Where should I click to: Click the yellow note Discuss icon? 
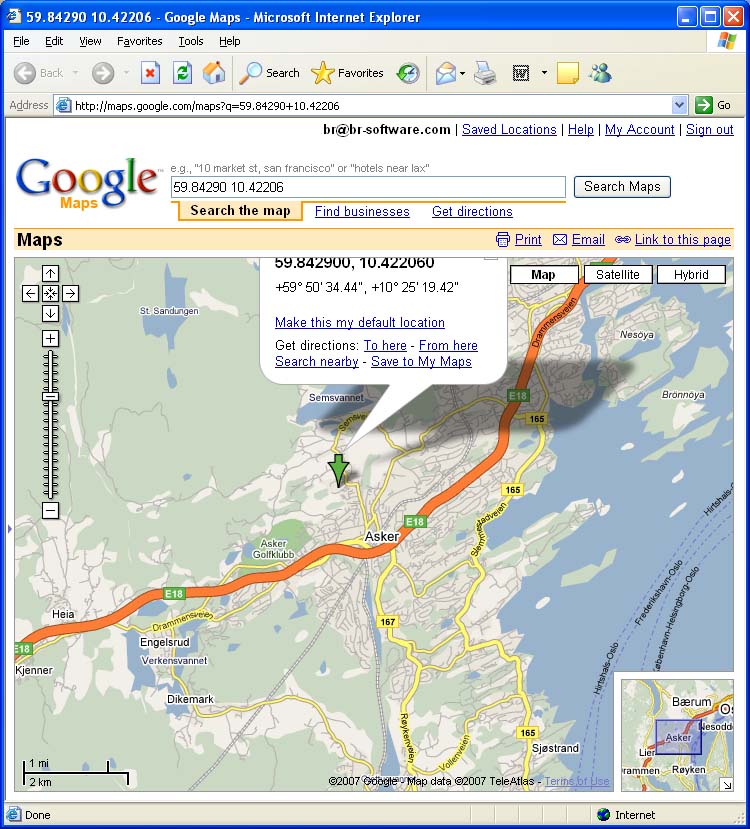(568, 73)
